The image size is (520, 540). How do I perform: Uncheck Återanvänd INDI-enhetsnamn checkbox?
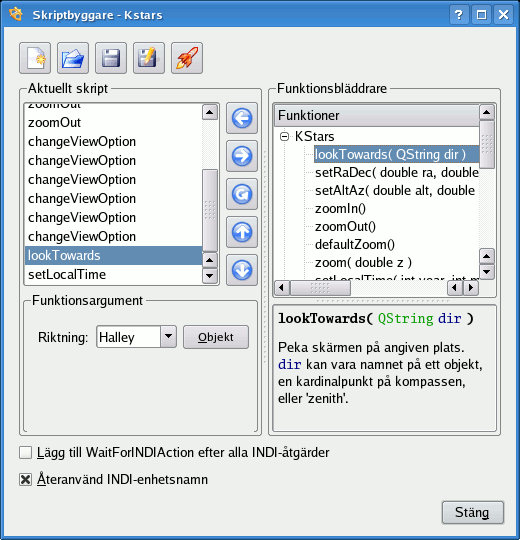click(x=25, y=479)
